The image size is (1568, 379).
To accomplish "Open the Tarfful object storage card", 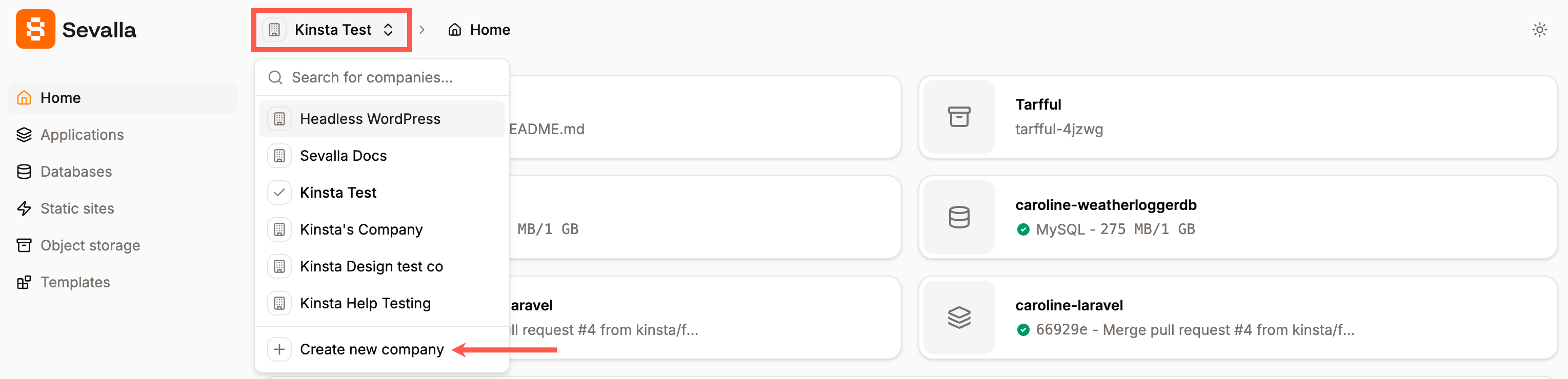I will tap(1237, 117).
